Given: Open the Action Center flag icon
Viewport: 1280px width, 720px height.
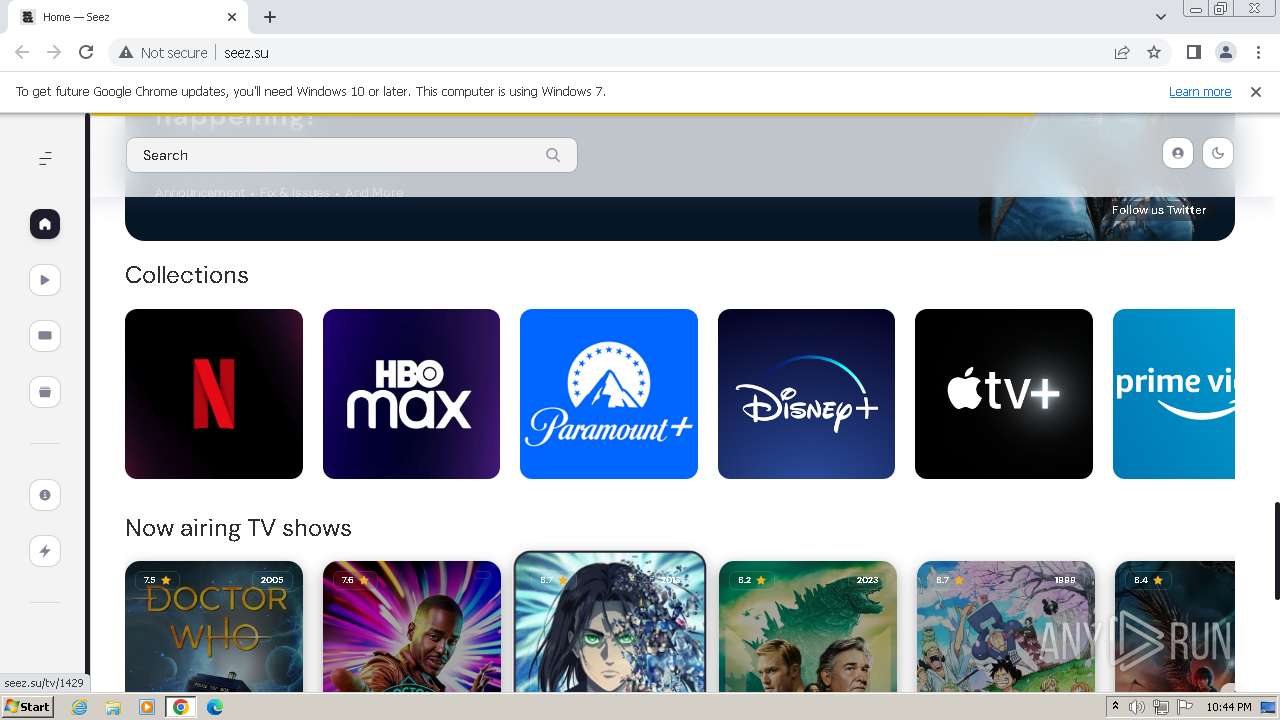Looking at the screenshot, I should [1185, 707].
